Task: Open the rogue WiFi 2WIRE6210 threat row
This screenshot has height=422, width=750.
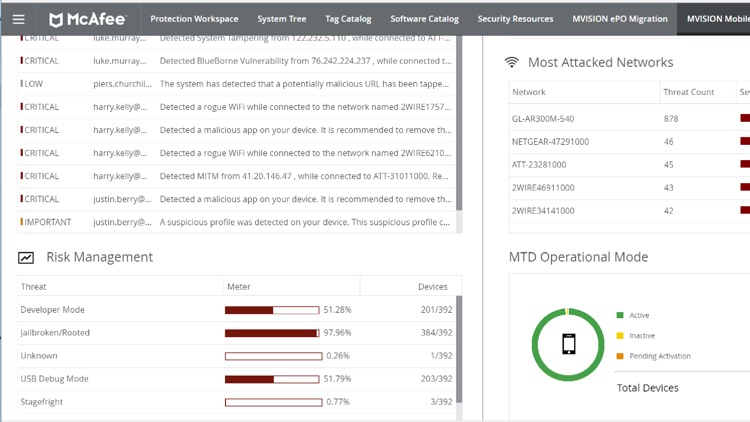Action: [x=237, y=153]
